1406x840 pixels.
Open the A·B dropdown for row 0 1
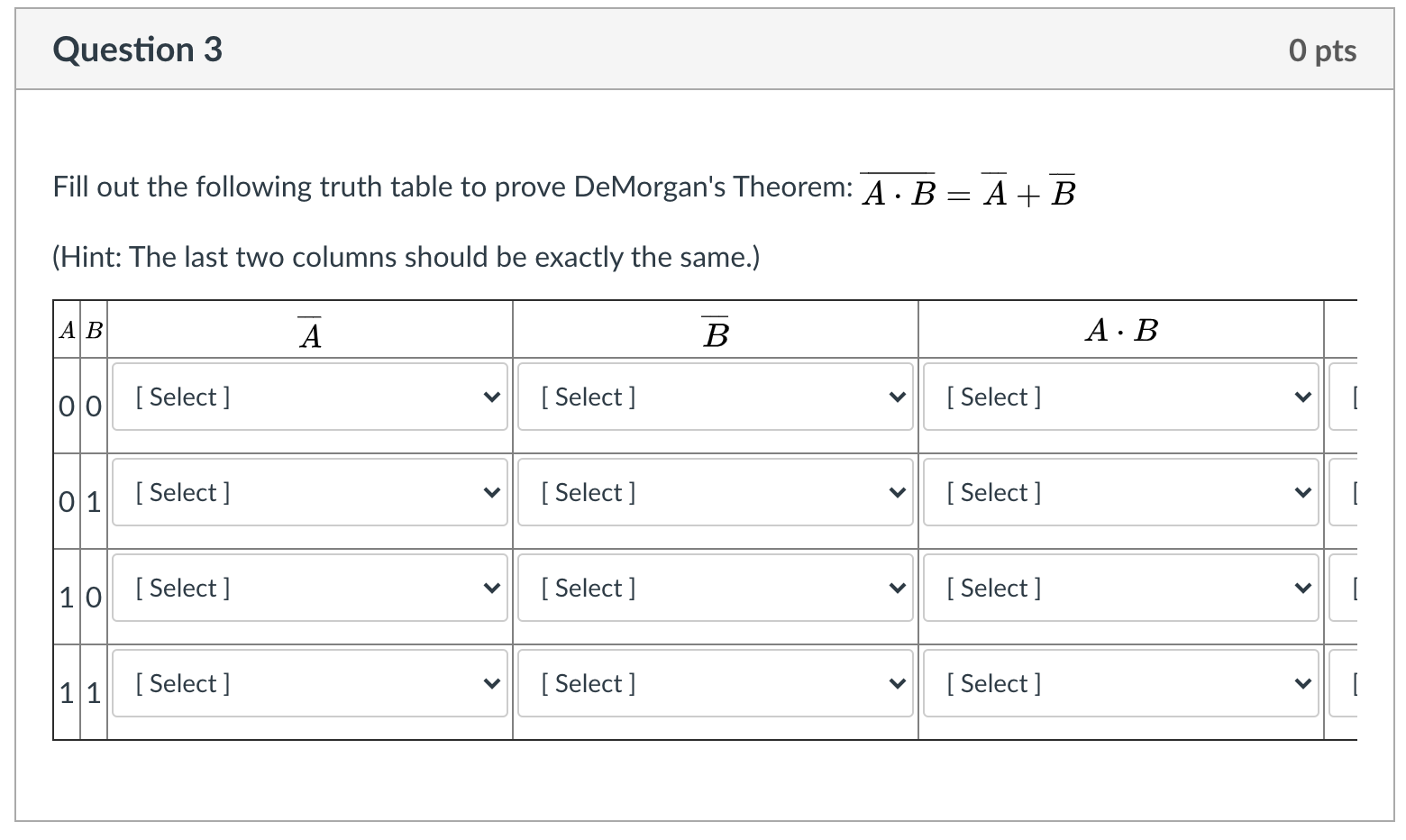tap(1119, 492)
